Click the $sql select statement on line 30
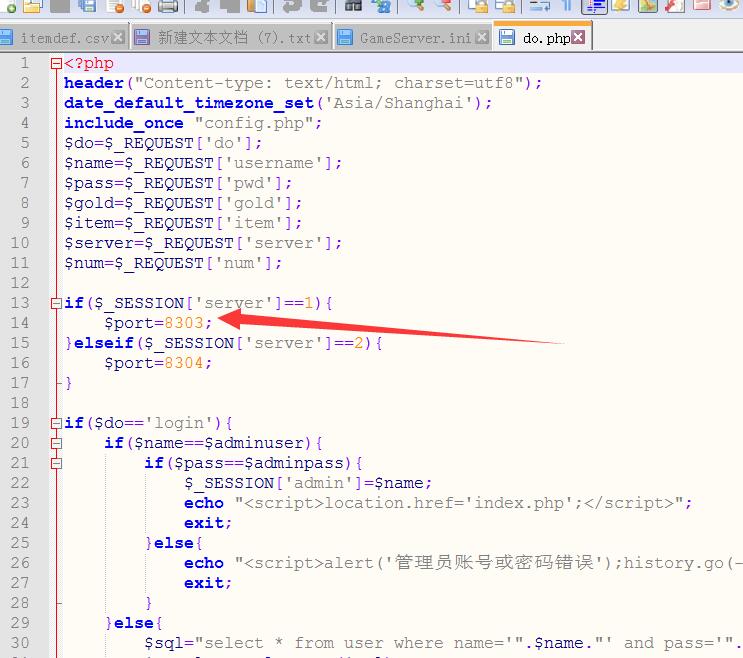Image resolution: width=743 pixels, height=658 pixels. tap(444, 643)
